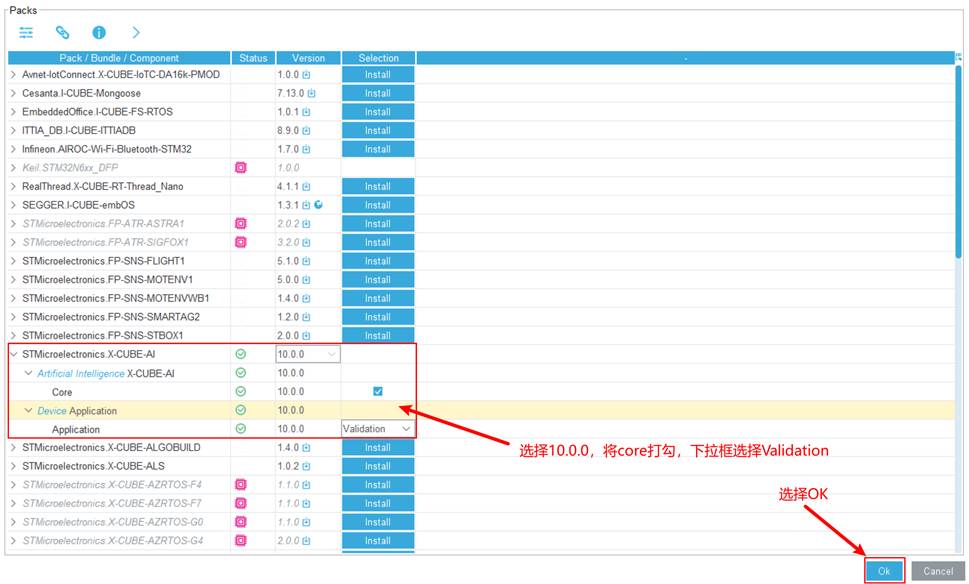Click green check status icon of X-CUBE-AI pack
Screen dimensions: 969x584
pos(241,354)
